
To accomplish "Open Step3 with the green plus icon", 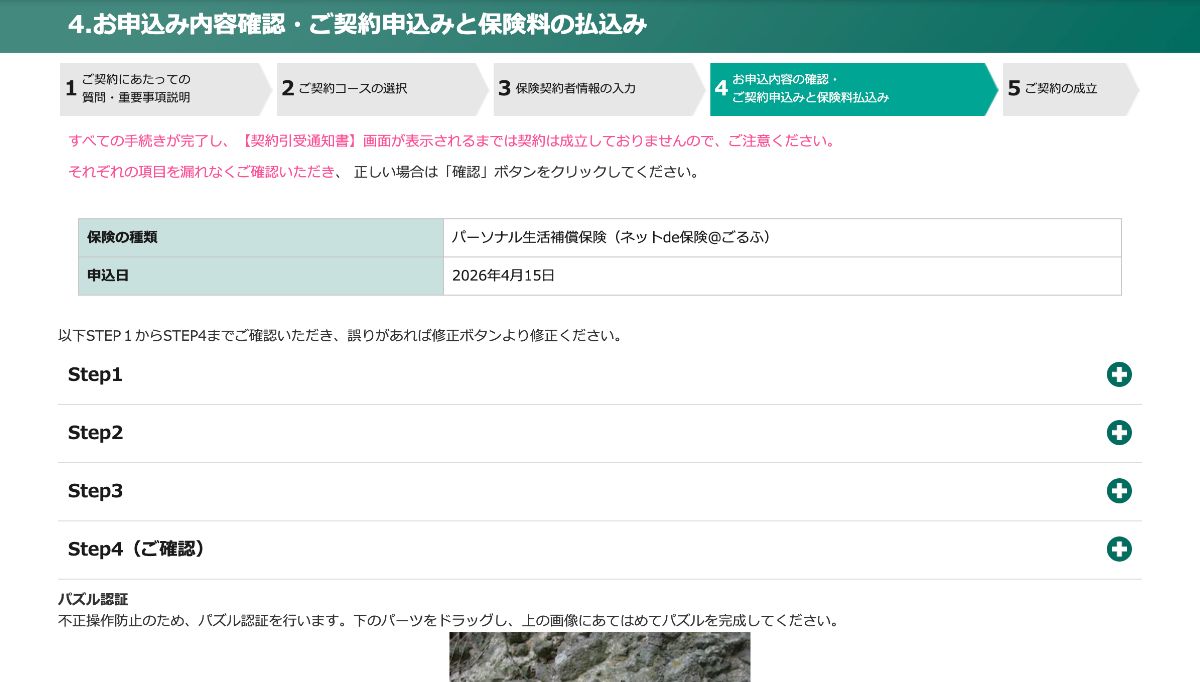I will [x=1119, y=491].
